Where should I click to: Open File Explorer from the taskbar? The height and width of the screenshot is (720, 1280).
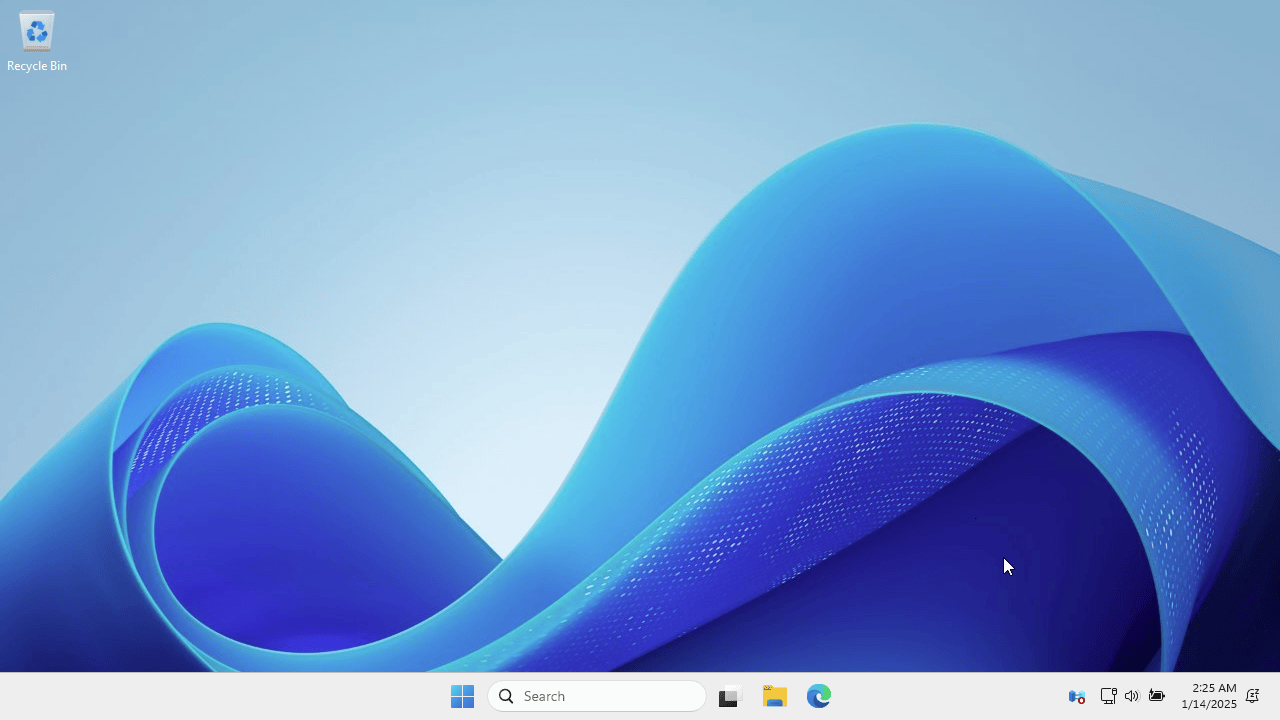pos(774,695)
